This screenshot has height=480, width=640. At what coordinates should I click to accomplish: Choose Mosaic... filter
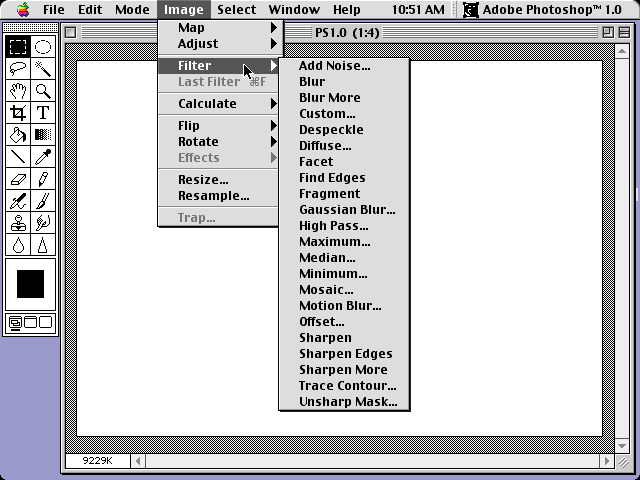pos(344,290)
